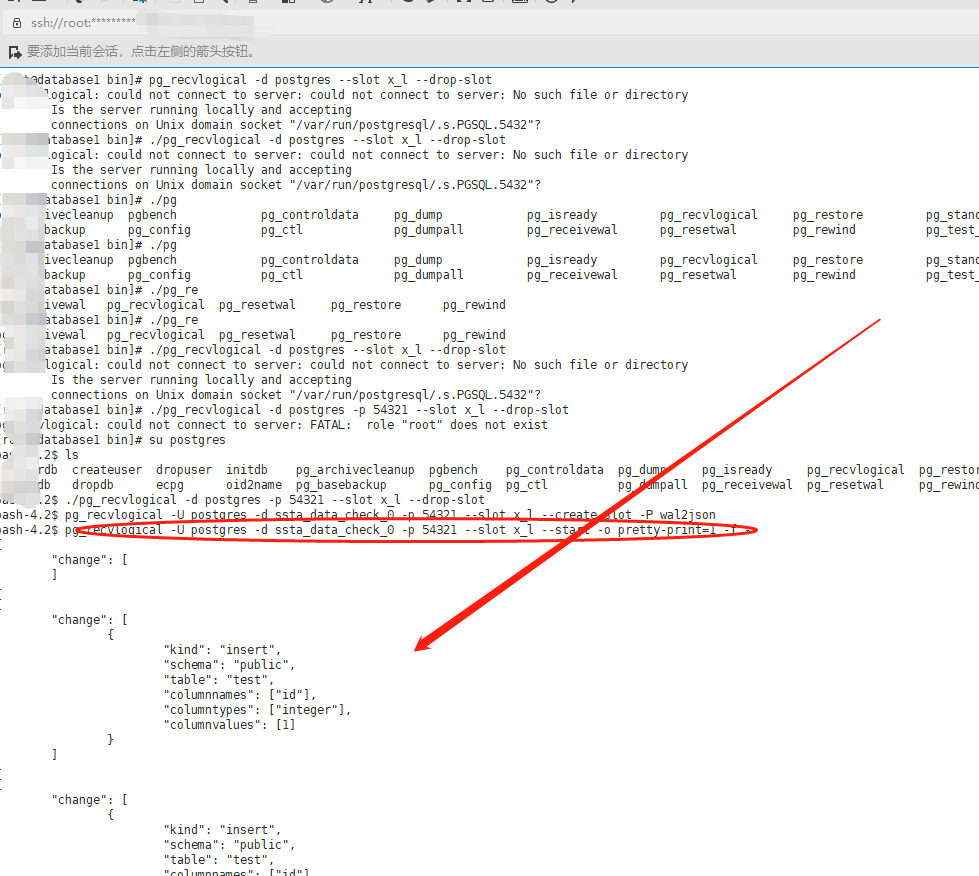Click the add-current-session arrow icon
The width and height of the screenshot is (979, 876).
point(14,52)
